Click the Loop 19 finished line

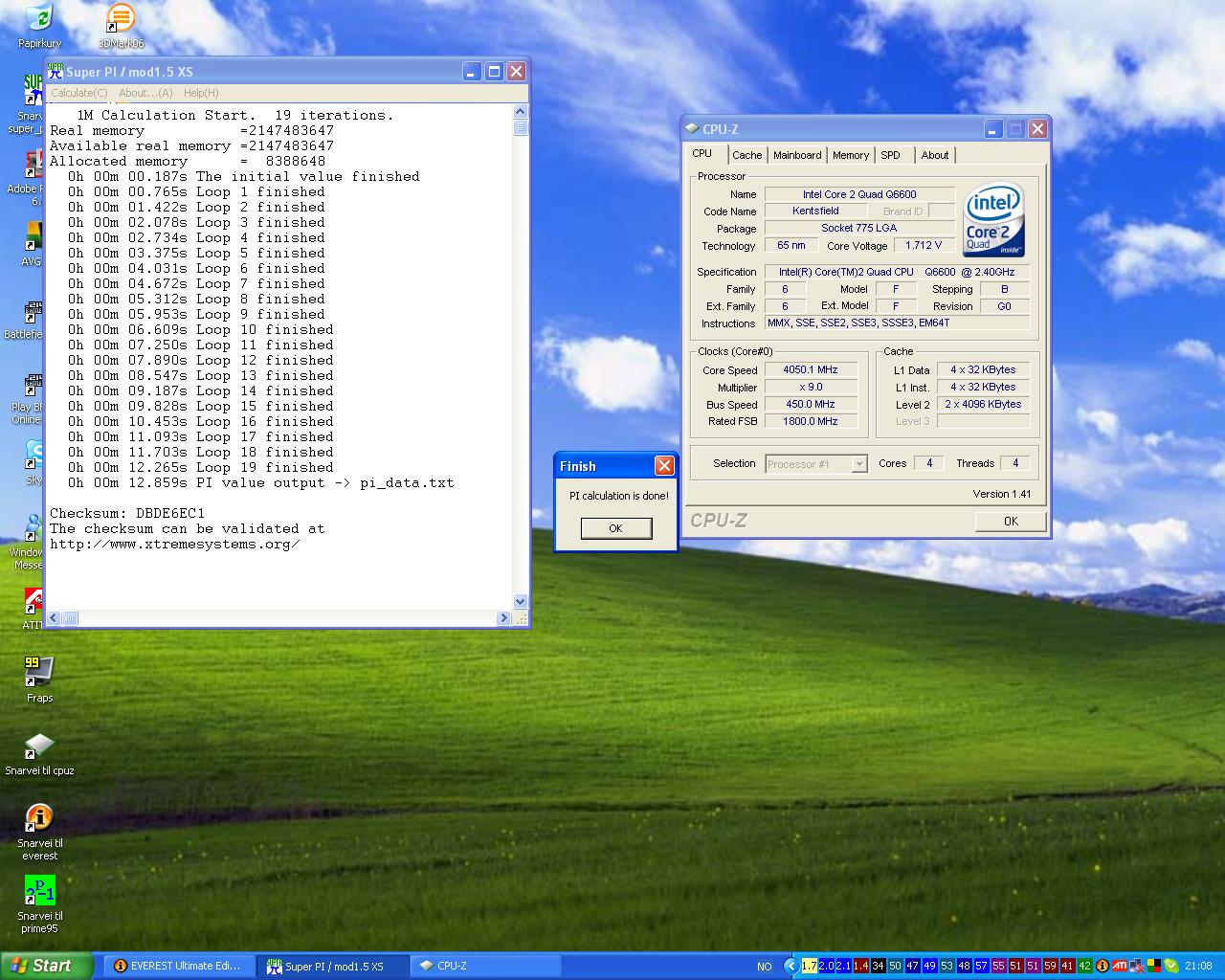[x=201, y=467]
